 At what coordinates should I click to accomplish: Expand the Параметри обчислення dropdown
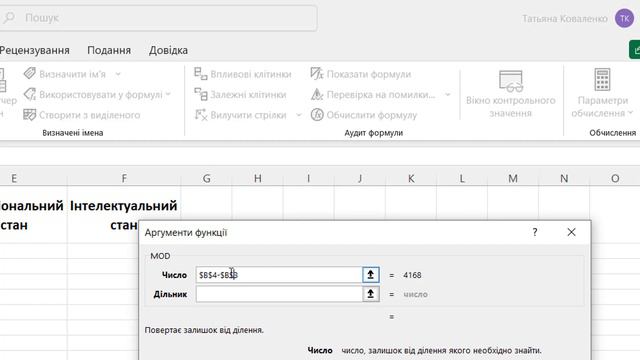point(630,113)
